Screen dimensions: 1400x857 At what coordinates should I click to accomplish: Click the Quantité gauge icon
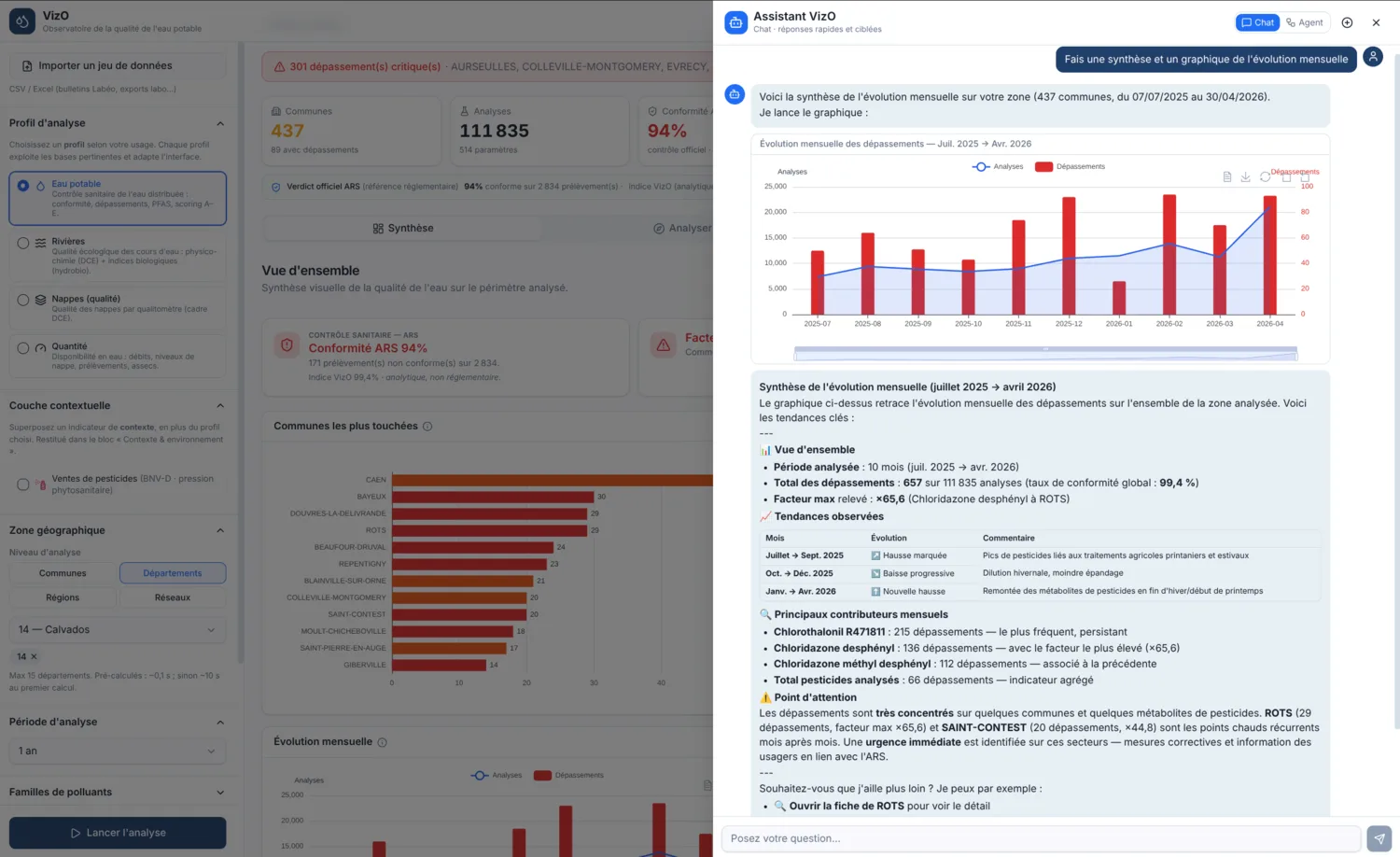(x=40, y=347)
